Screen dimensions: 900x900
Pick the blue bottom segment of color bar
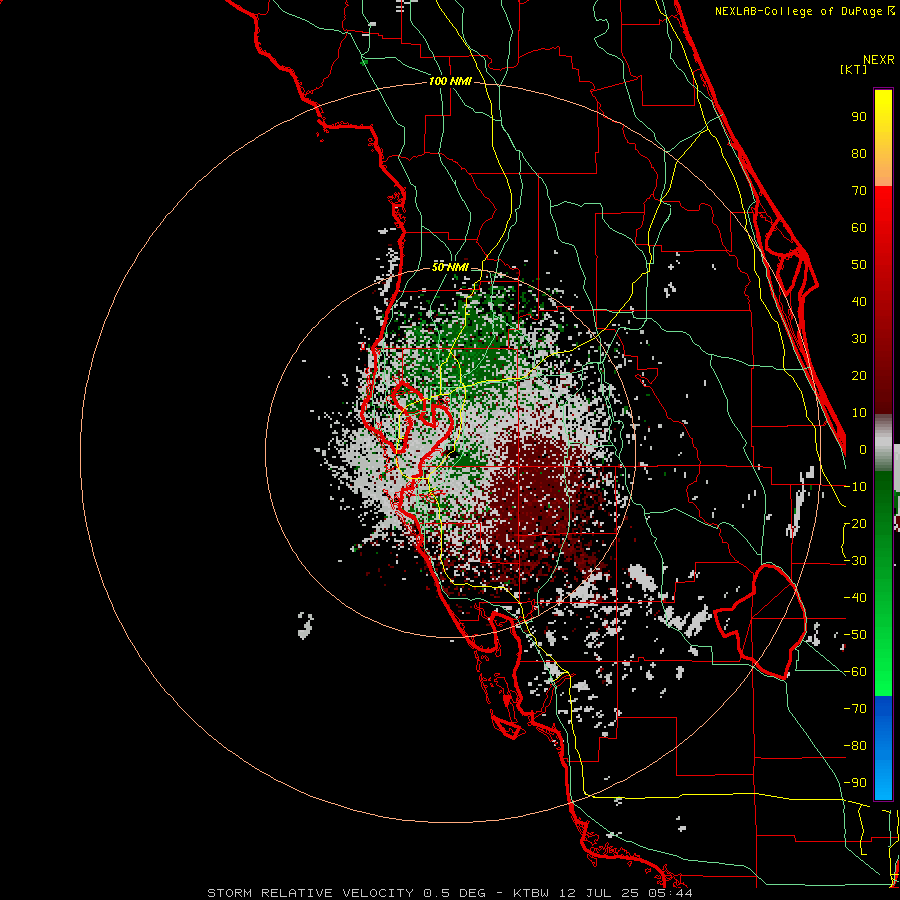tap(883, 748)
